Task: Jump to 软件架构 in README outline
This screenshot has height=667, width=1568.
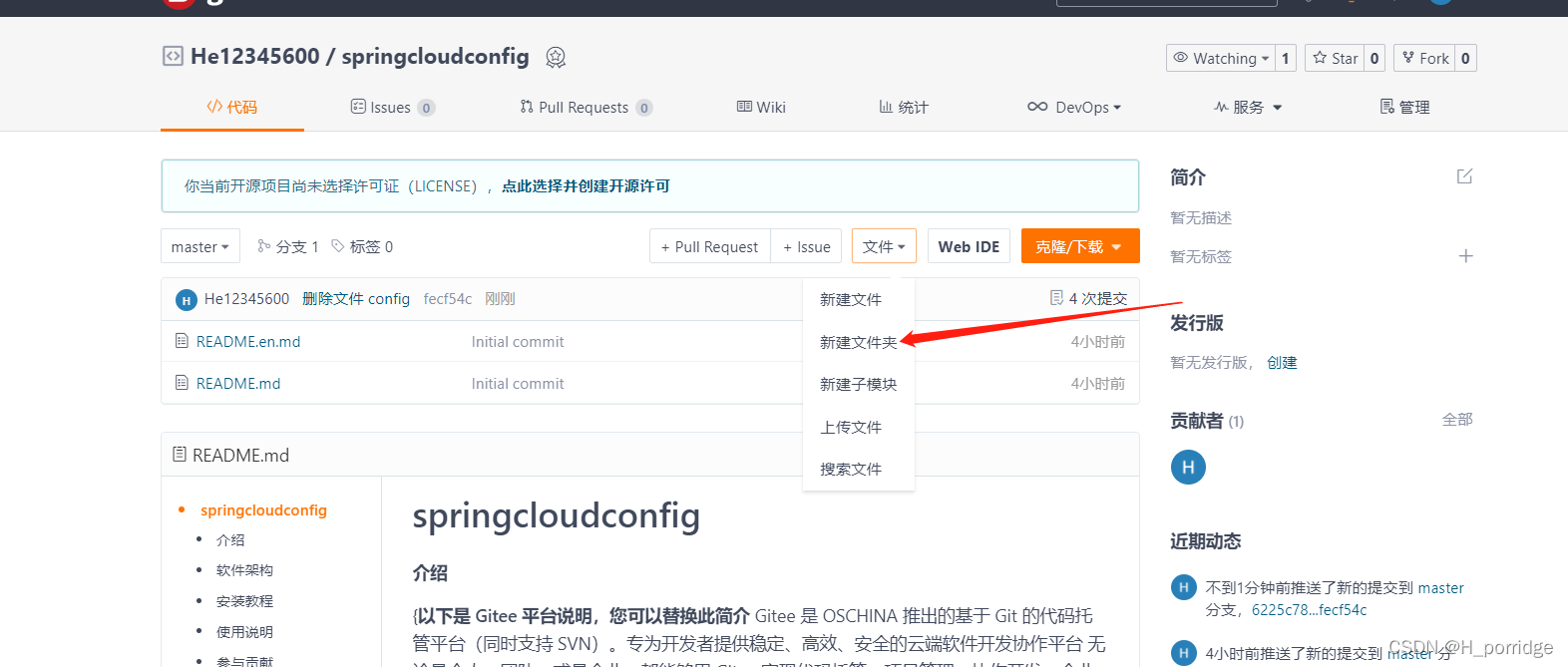Action: click(x=244, y=569)
